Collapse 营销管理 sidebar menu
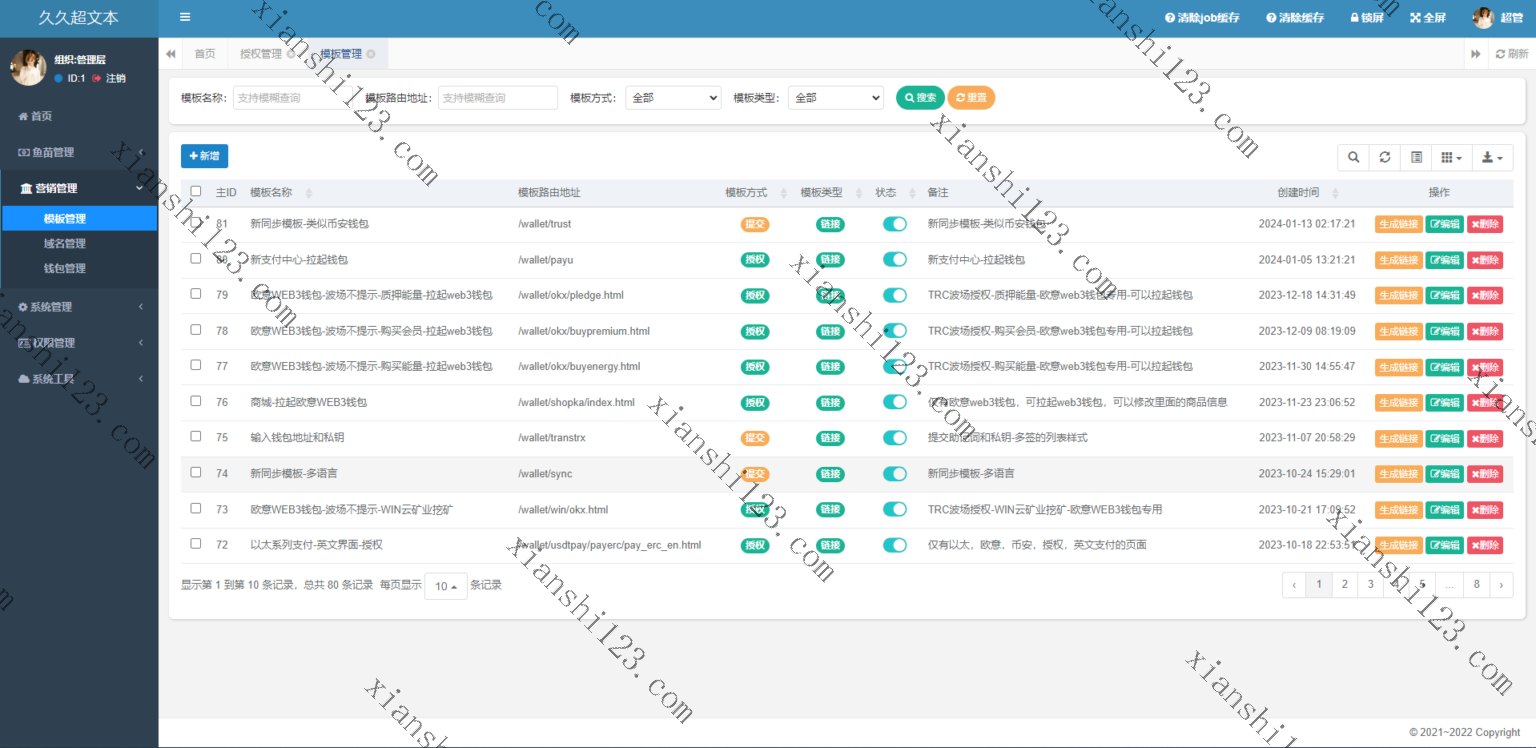 79,188
